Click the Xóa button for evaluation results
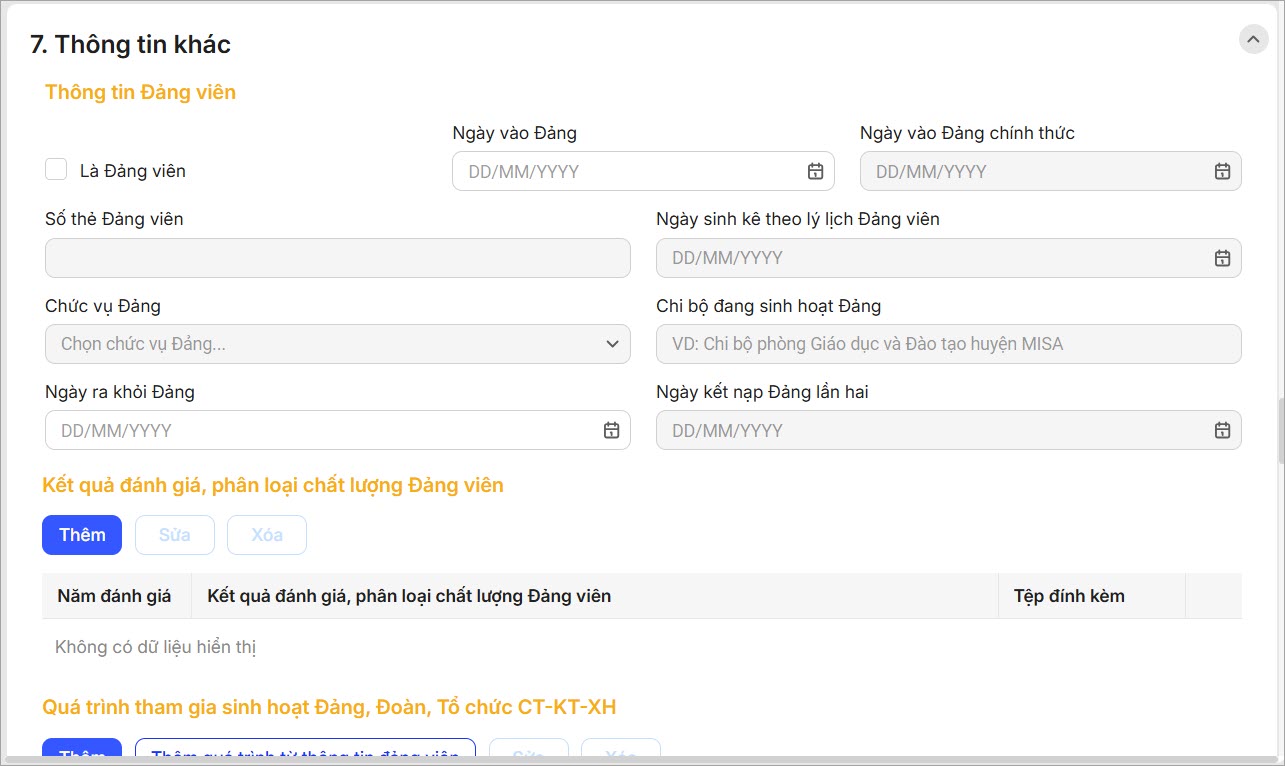This screenshot has height=766, width=1285. click(x=266, y=535)
